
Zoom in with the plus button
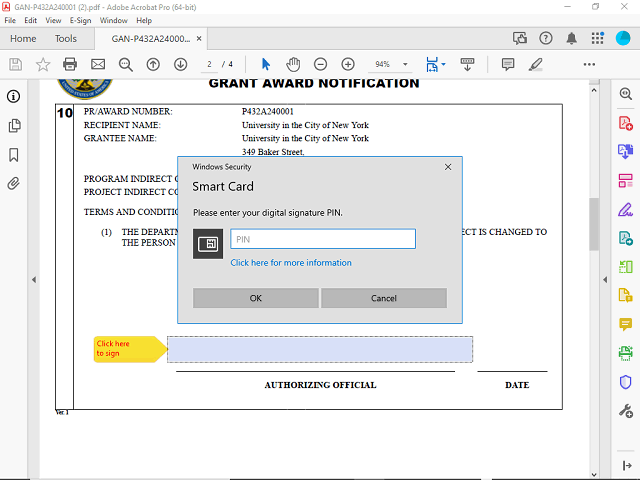(x=348, y=64)
